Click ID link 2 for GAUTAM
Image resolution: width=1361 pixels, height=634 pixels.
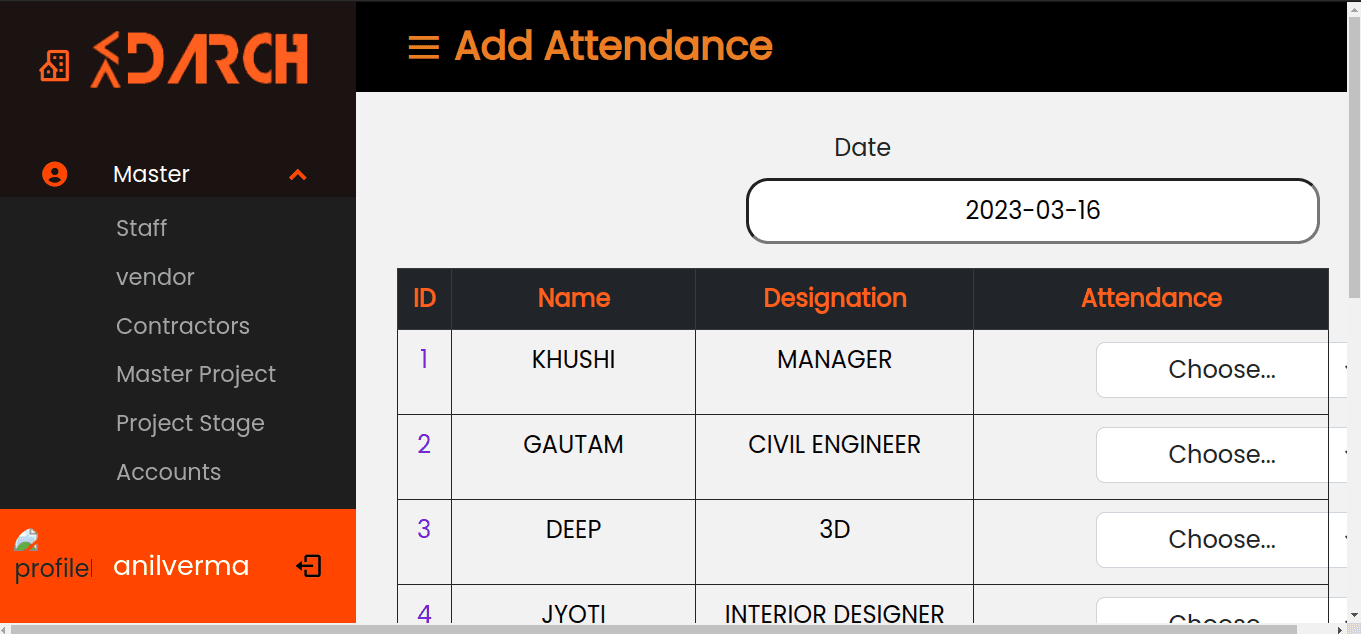pyautogui.click(x=424, y=444)
